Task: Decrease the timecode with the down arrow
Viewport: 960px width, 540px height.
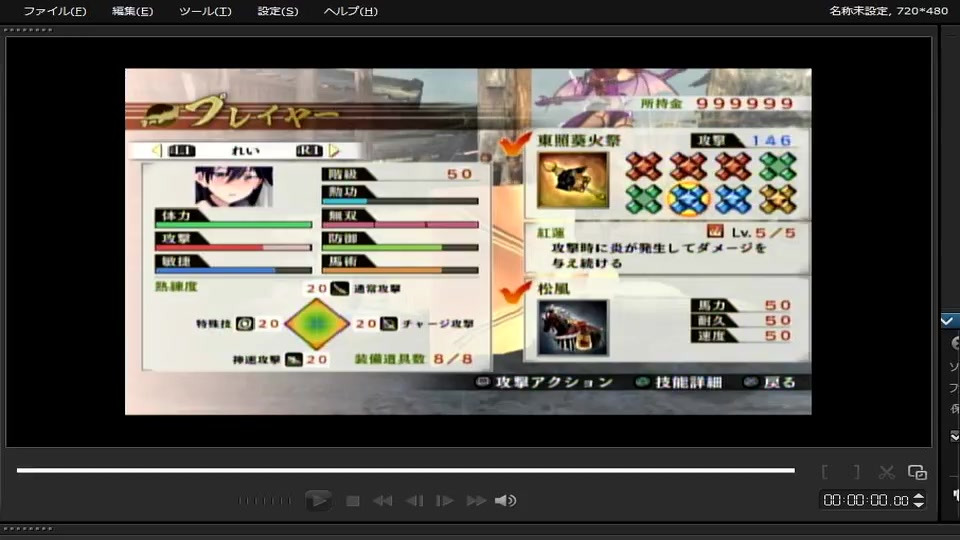Action: click(x=918, y=504)
